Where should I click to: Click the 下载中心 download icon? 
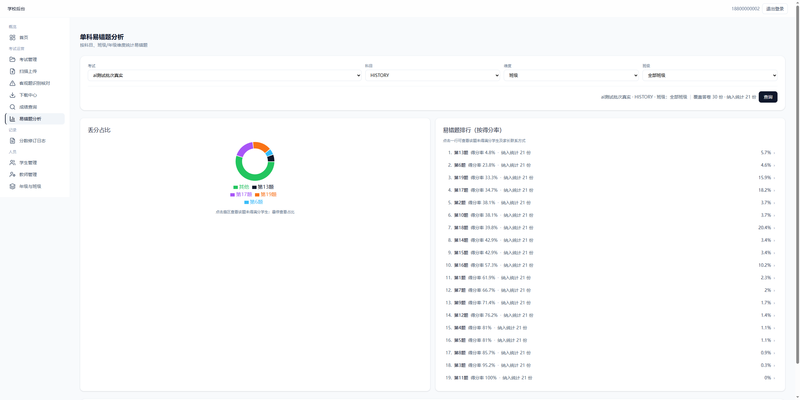[x=12, y=95]
